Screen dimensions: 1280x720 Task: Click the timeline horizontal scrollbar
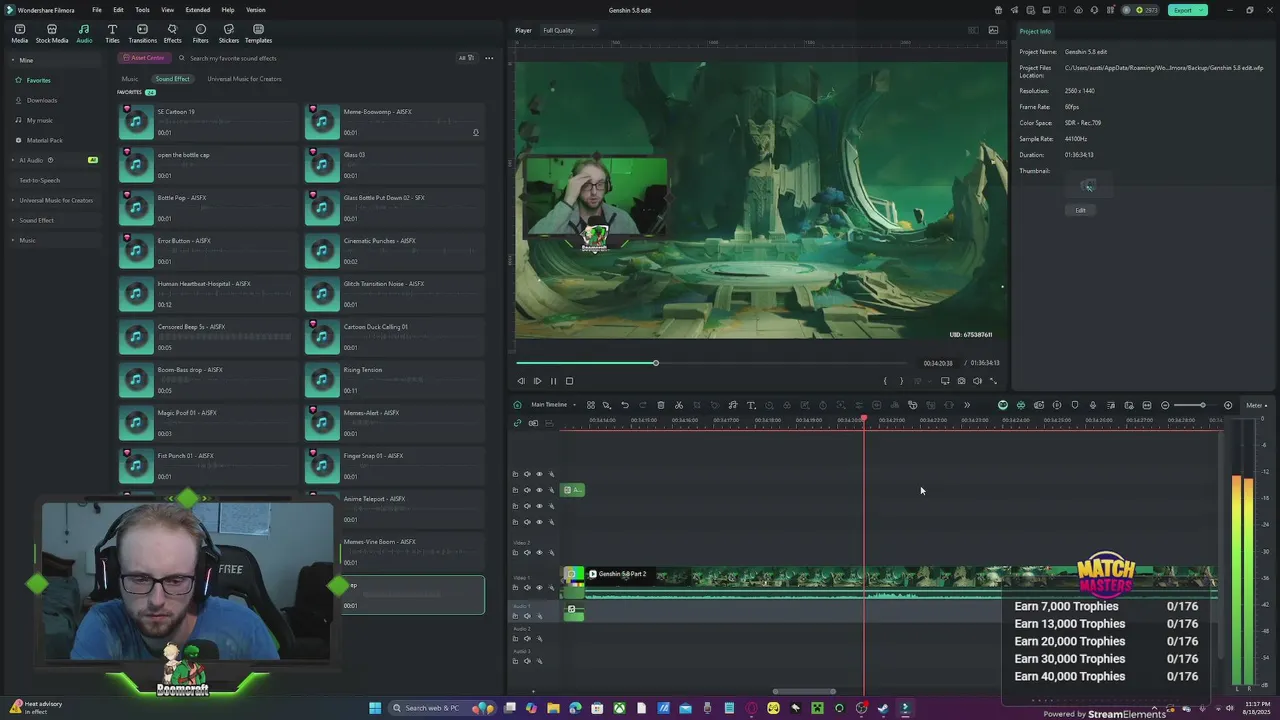[x=805, y=691]
